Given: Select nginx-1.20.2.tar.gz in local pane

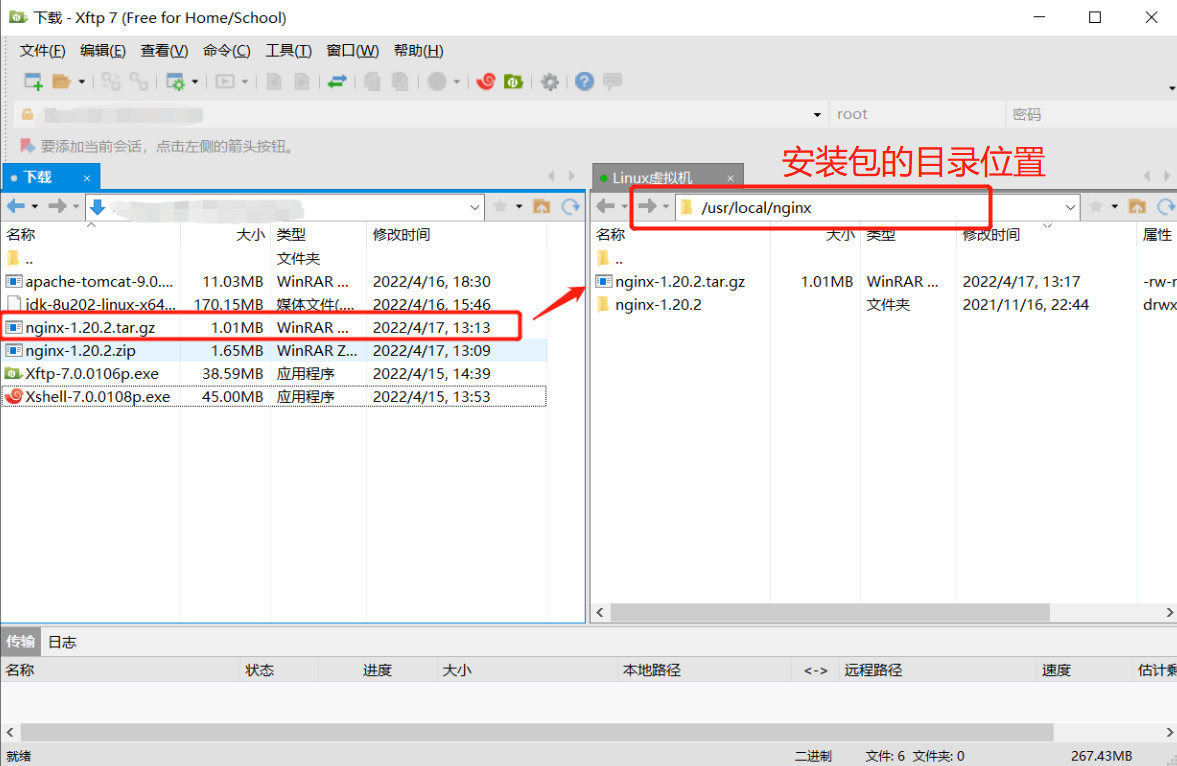Looking at the screenshot, I should click(x=275, y=327).
